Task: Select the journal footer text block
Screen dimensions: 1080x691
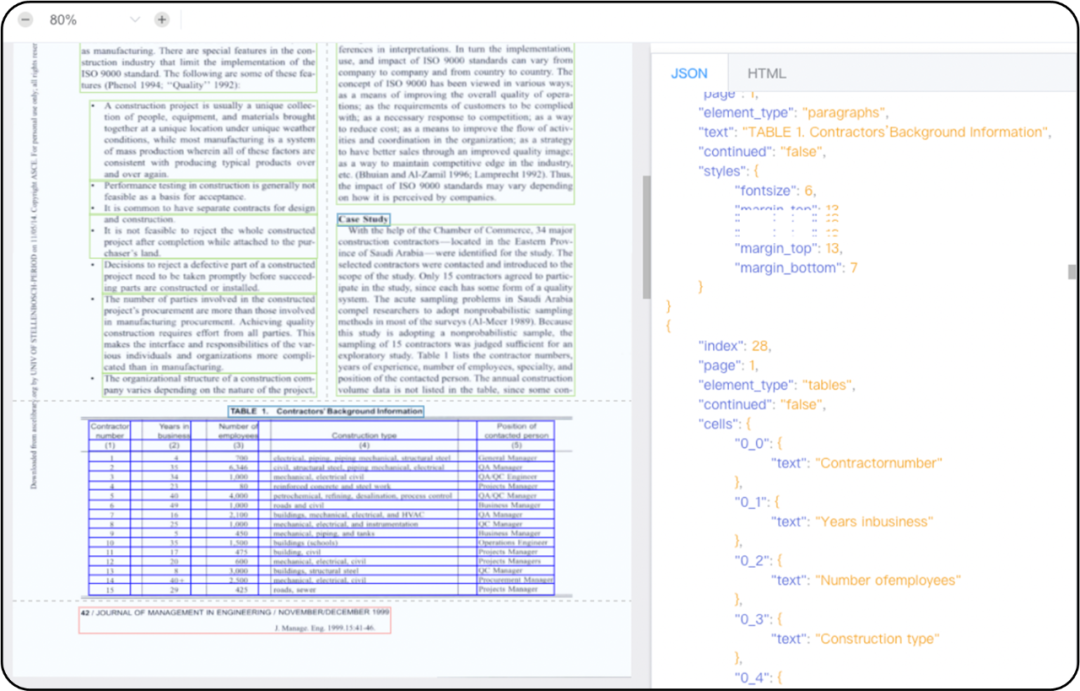Action: (235, 620)
